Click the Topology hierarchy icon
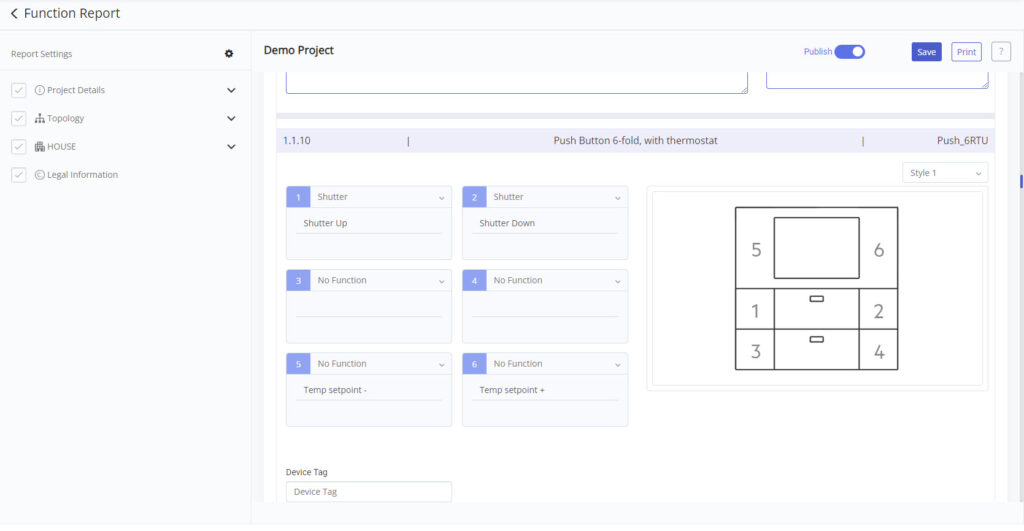The height and width of the screenshot is (531, 1024). click(x=39, y=118)
